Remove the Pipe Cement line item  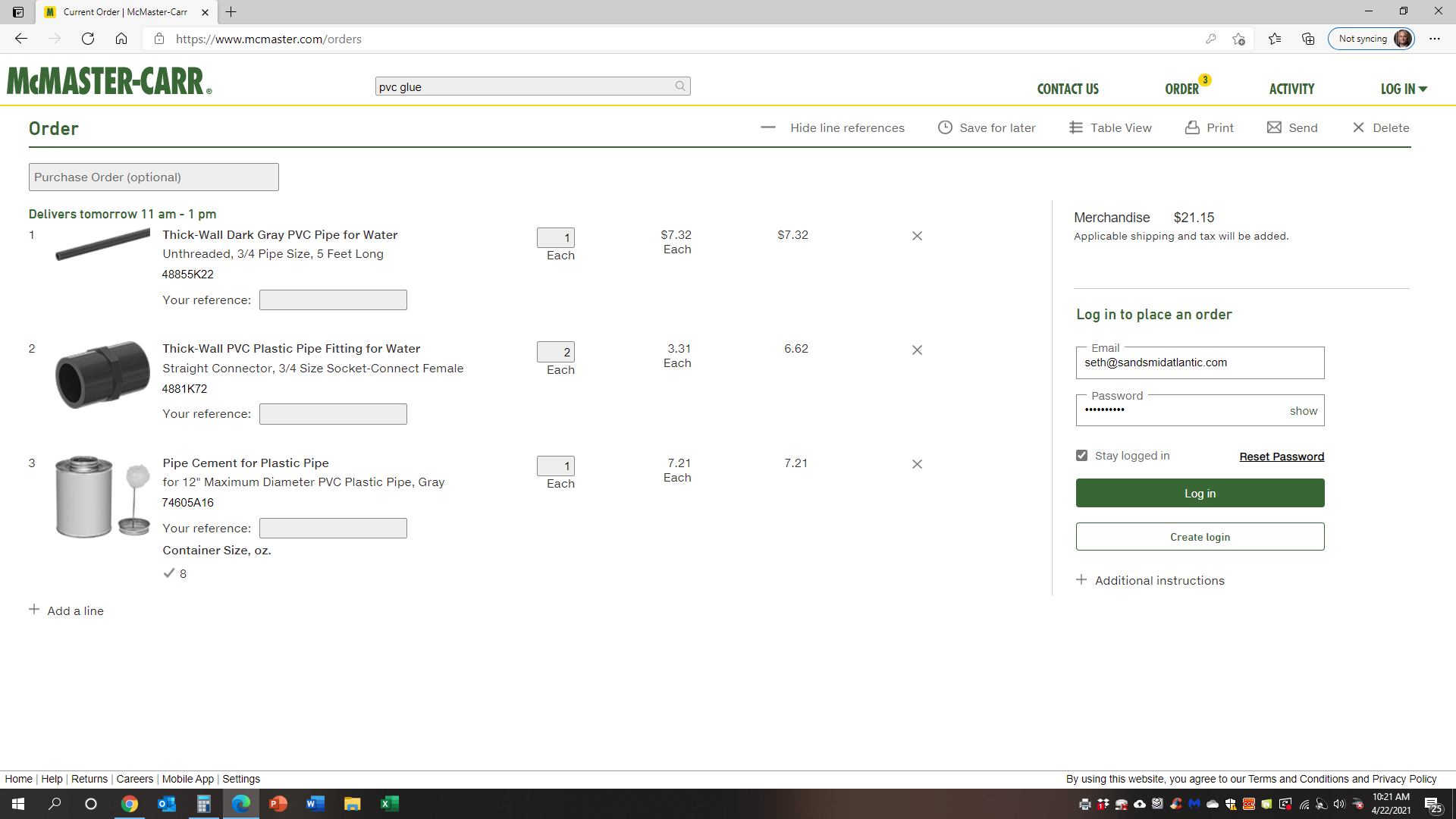[x=917, y=464]
